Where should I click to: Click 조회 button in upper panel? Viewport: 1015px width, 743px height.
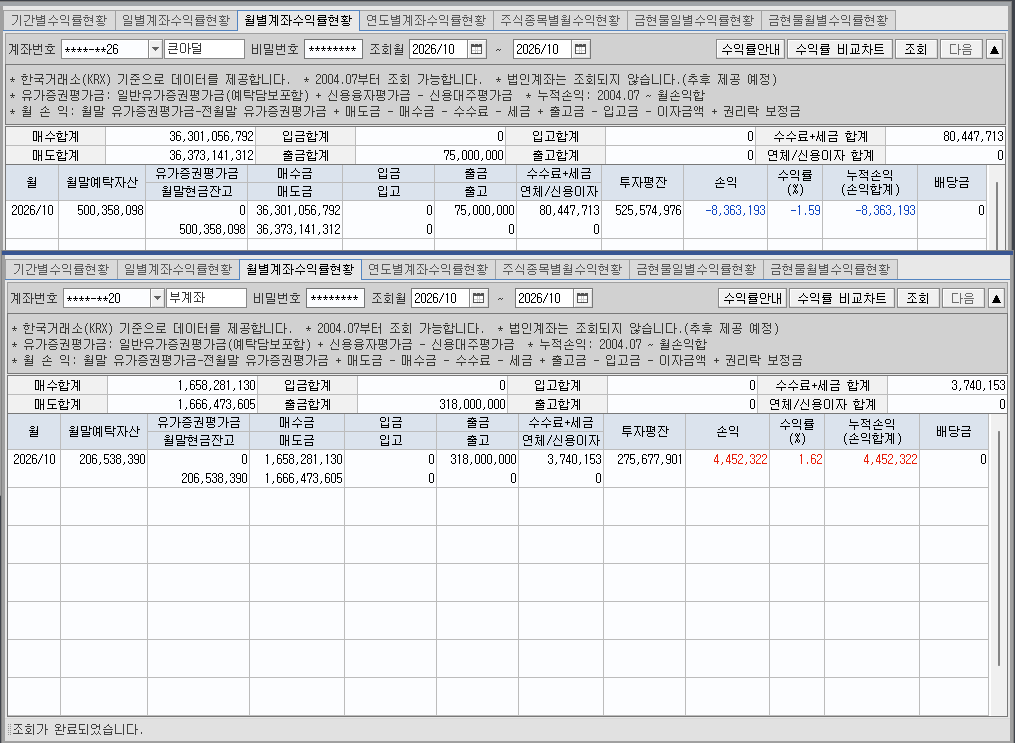point(916,49)
